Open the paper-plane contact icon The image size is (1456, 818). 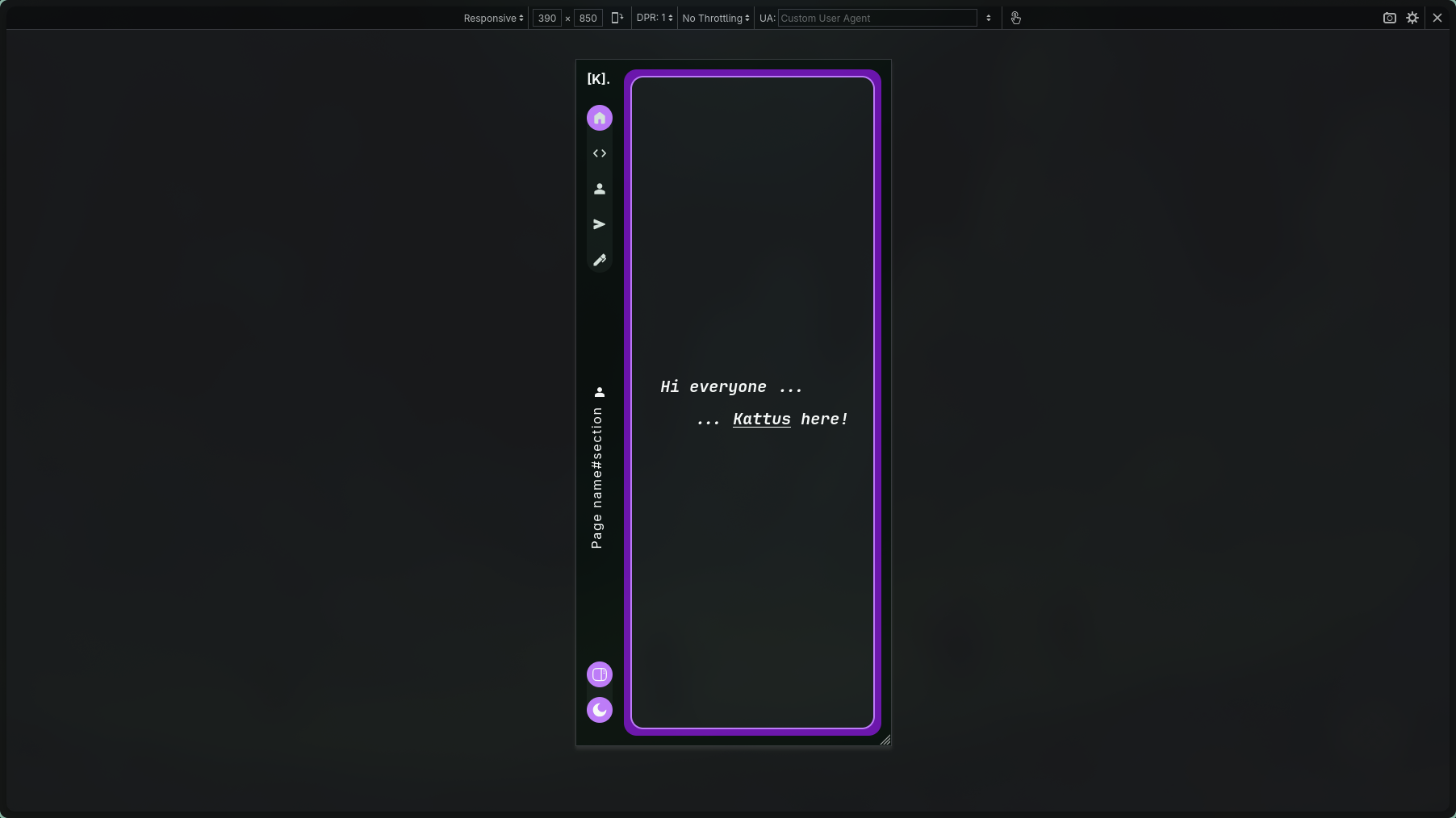coord(600,224)
